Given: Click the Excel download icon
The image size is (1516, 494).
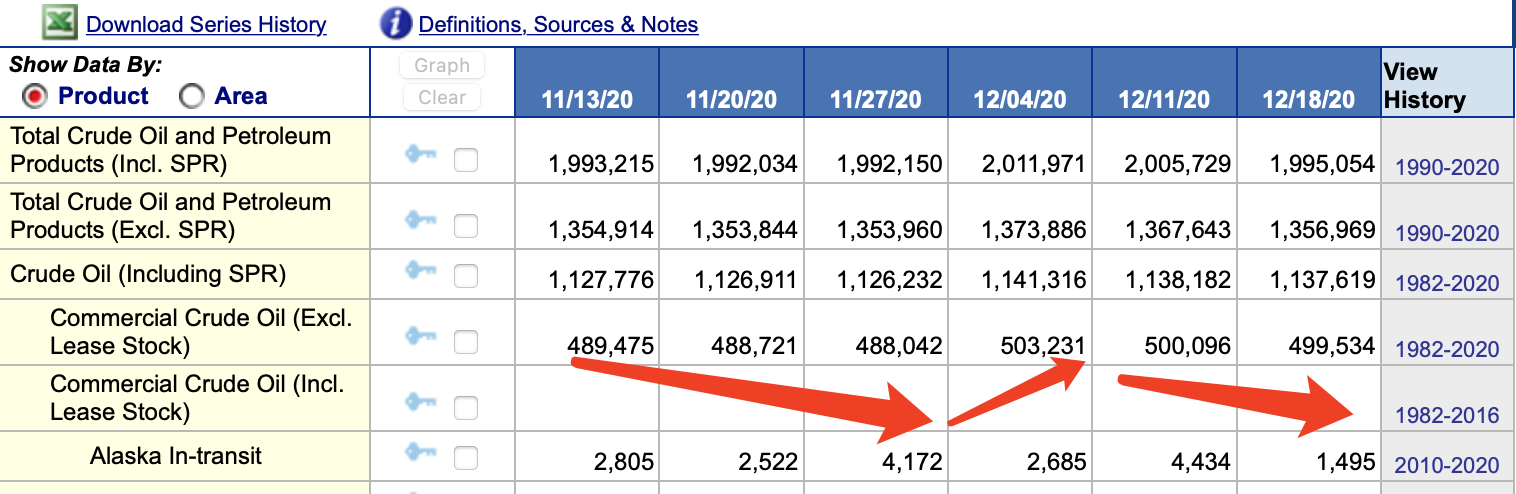Looking at the screenshot, I should point(60,20).
